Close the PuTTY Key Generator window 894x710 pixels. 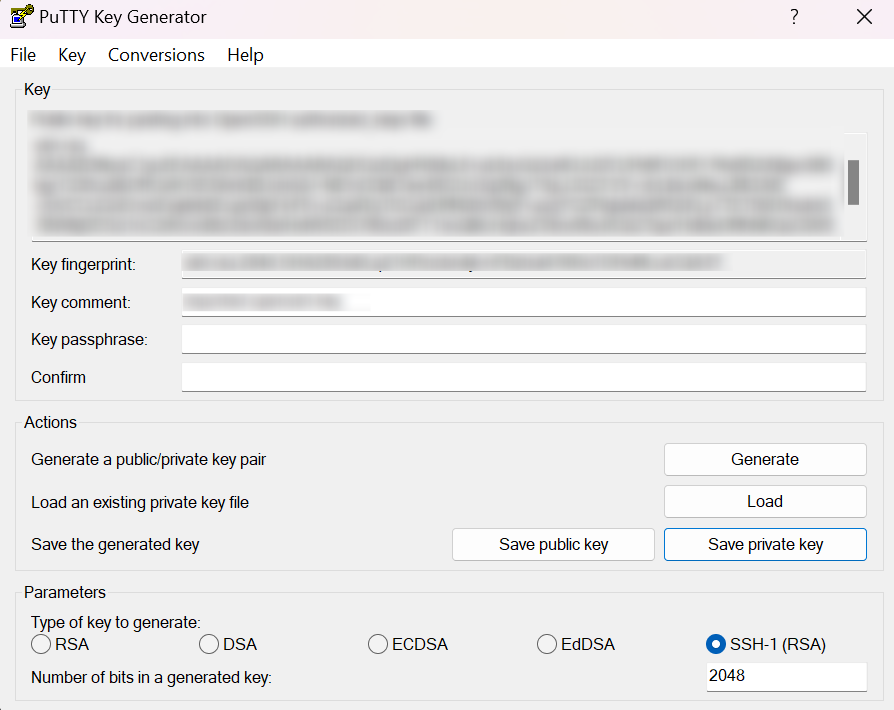pos(864,17)
